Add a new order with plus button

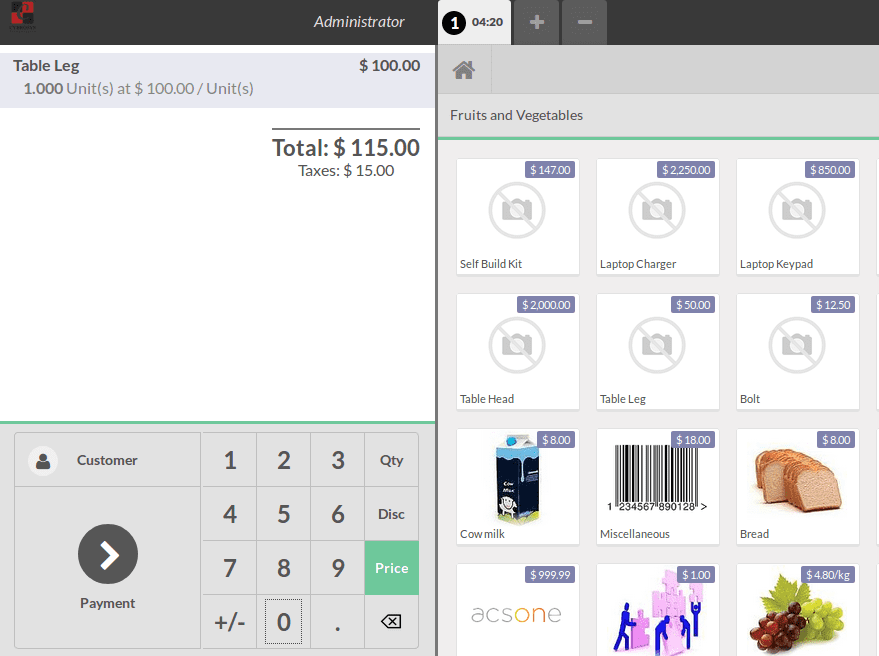(536, 22)
